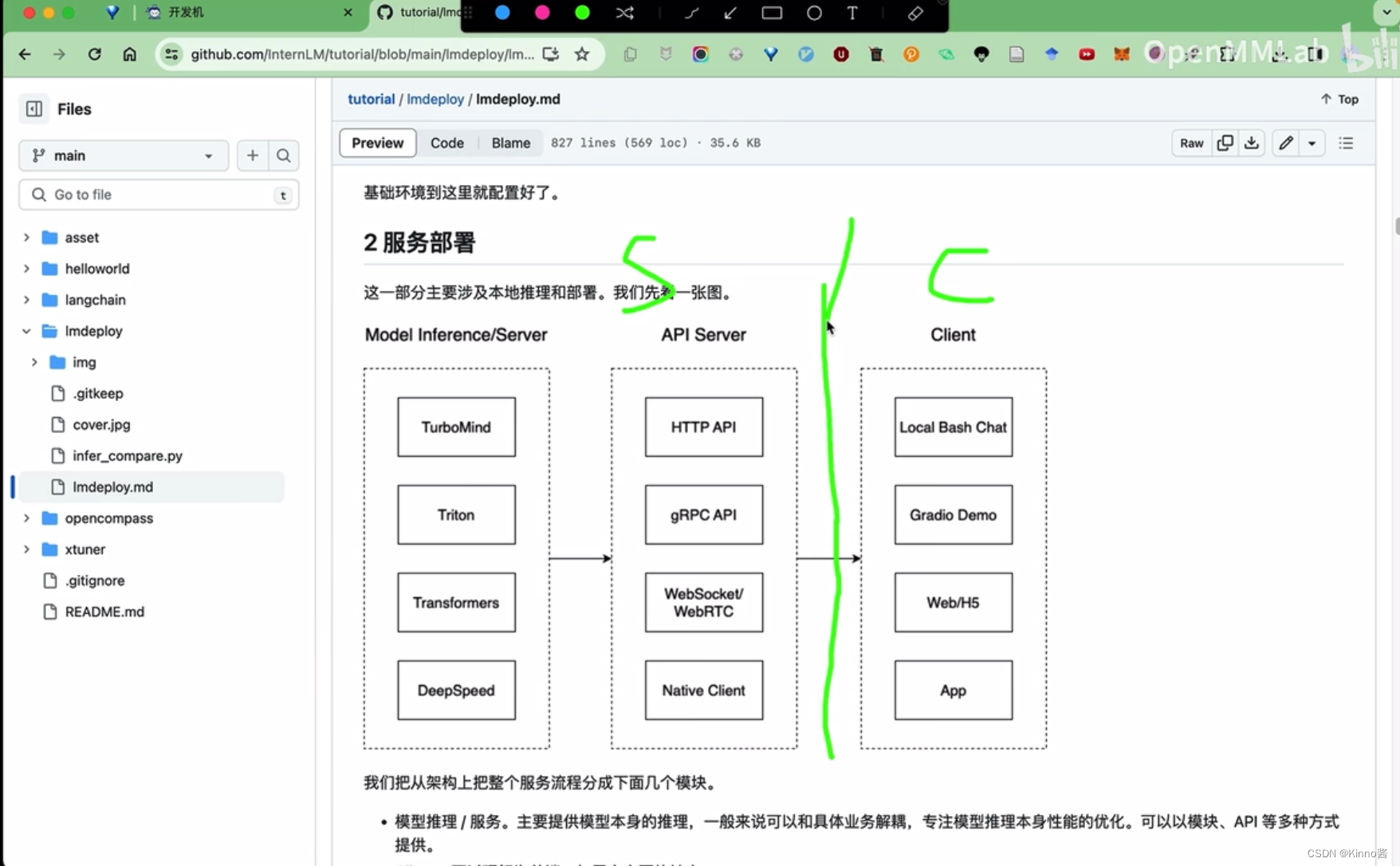Select the arrow drawing tool

[730, 13]
